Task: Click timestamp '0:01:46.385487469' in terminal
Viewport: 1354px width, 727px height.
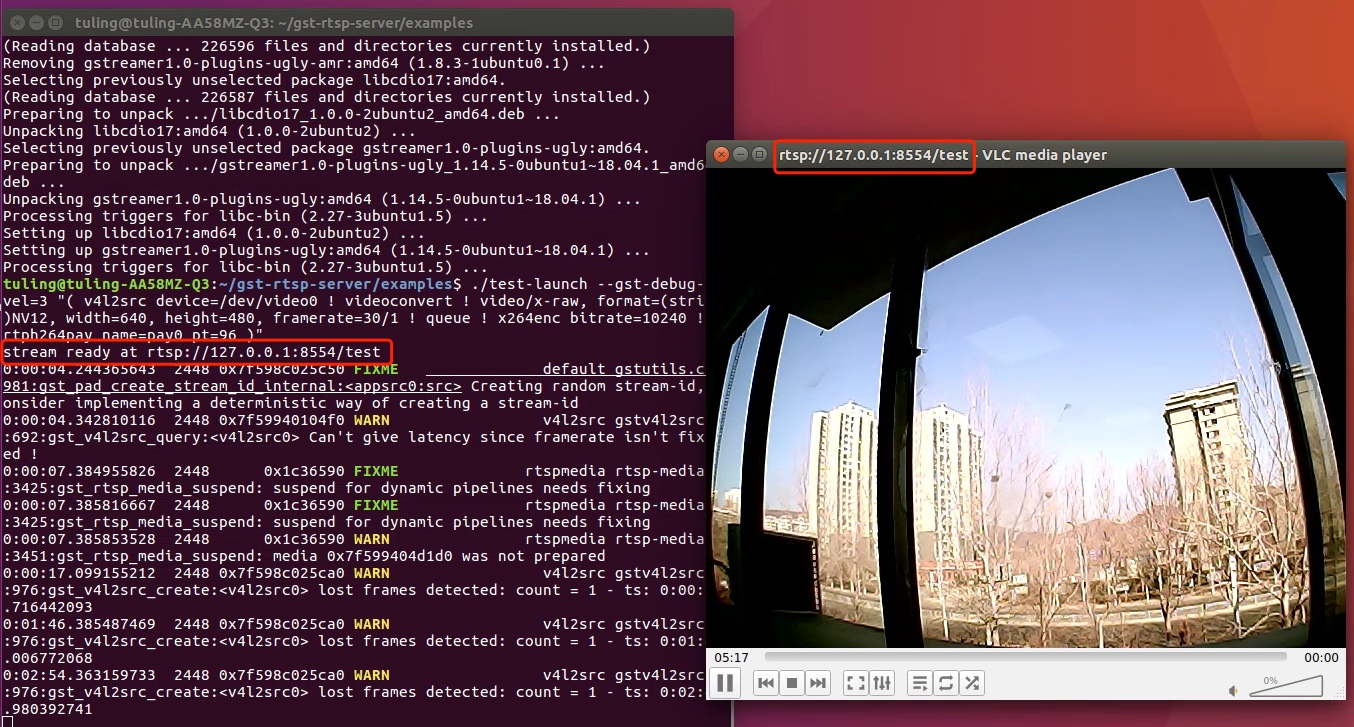Action: point(79,624)
